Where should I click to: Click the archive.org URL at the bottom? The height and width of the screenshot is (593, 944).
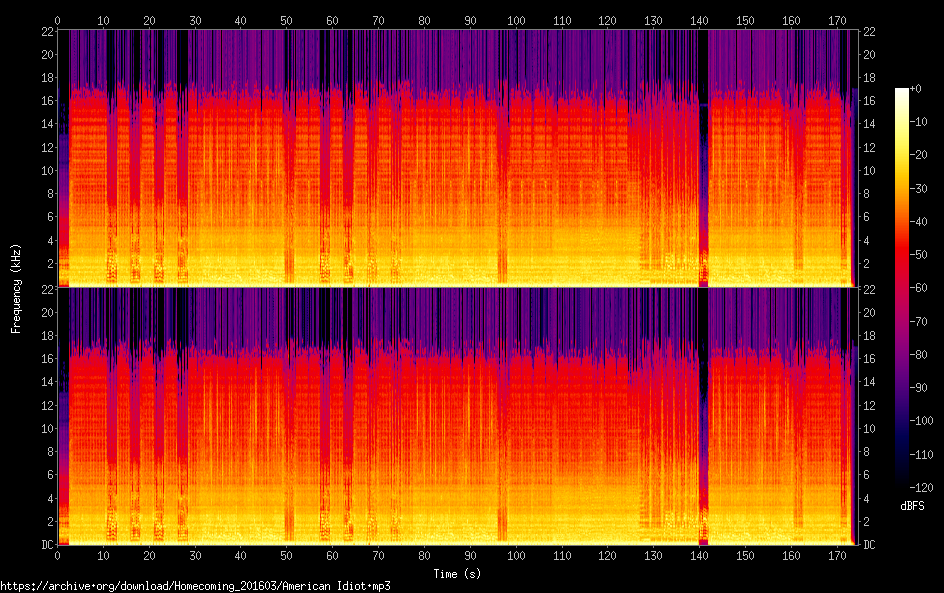click(x=195, y=586)
